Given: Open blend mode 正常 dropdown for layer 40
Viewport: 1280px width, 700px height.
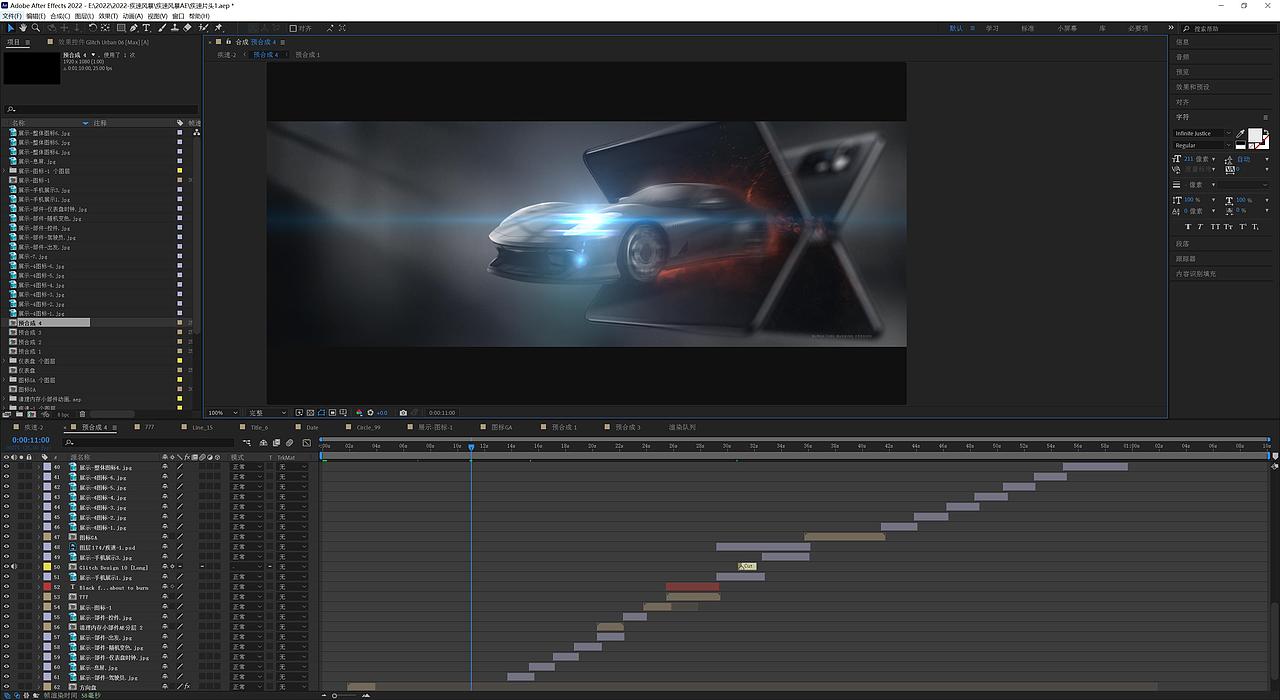Looking at the screenshot, I should (247, 467).
